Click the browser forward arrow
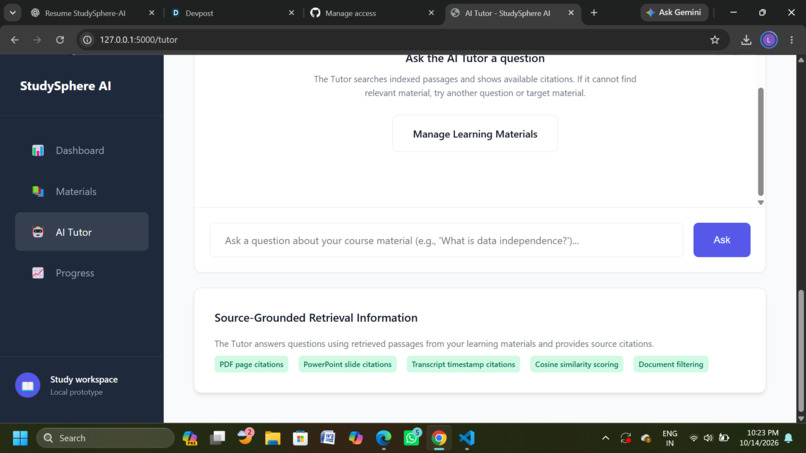Viewport: 806px width, 453px height. tap(37, 40)
